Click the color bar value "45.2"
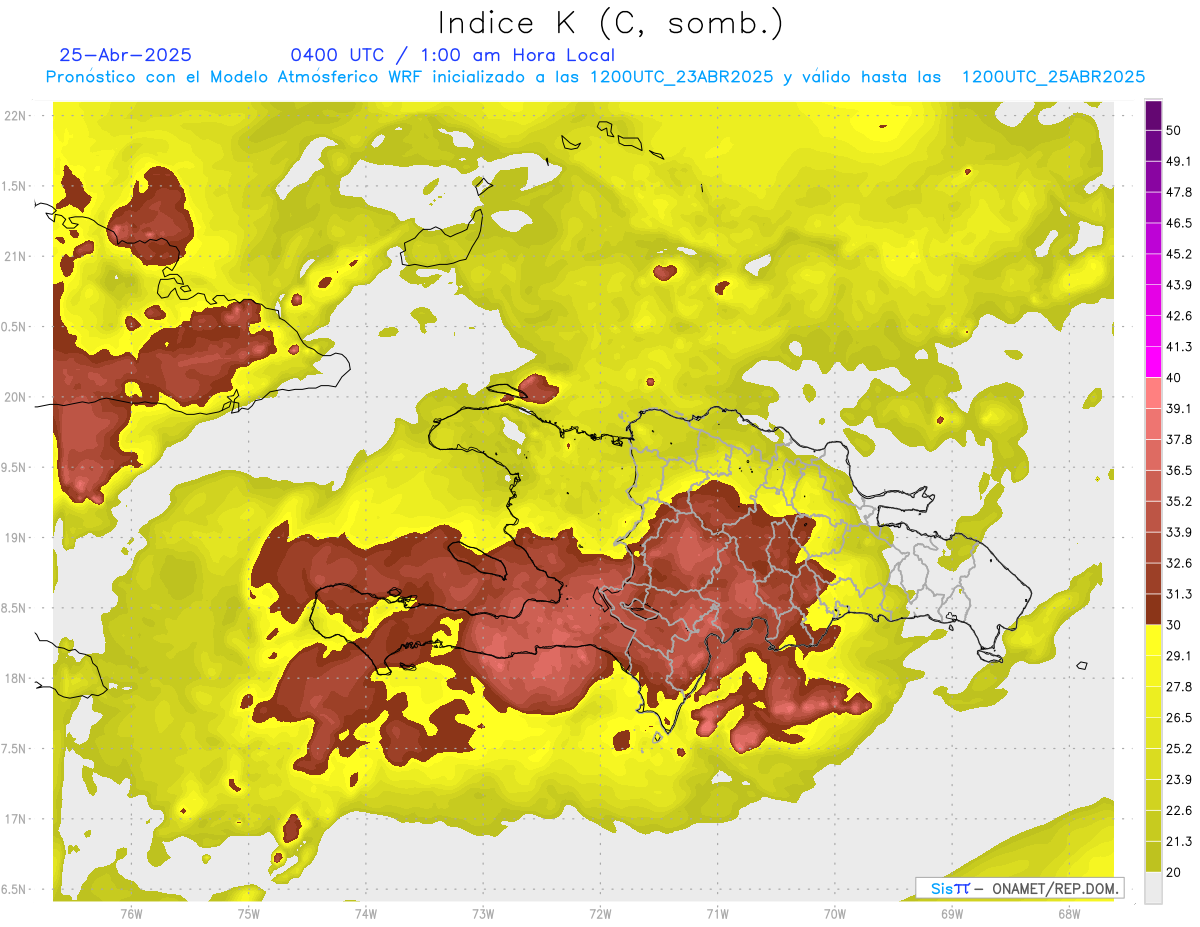 (1179, 254)
